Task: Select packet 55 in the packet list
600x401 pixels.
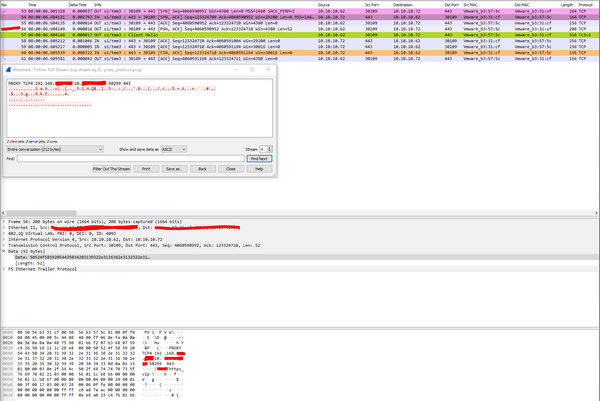Action: [x=300, y=23]
